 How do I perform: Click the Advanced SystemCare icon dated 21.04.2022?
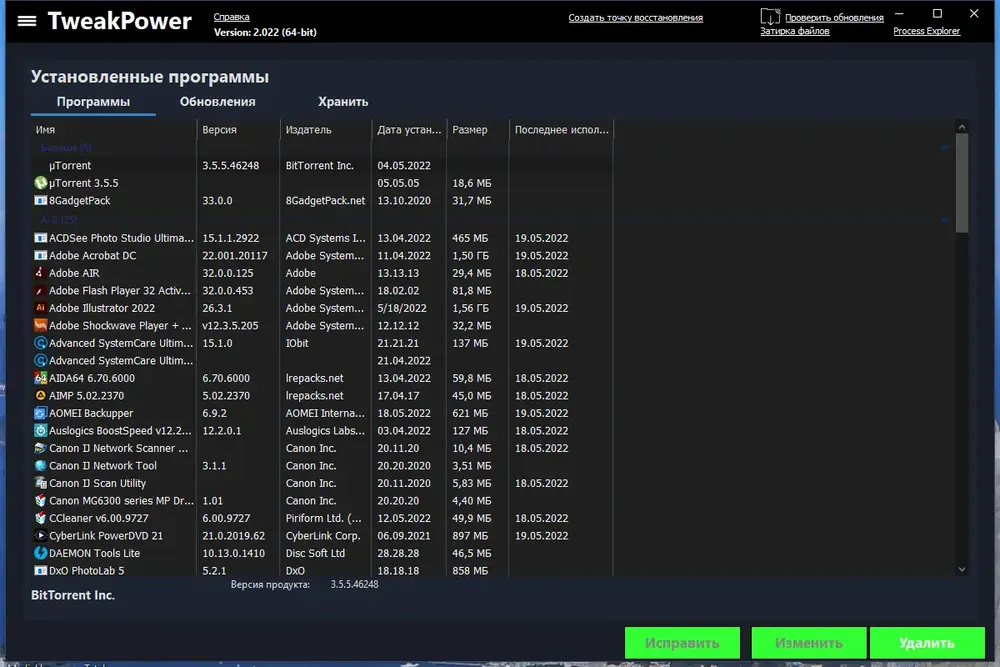coord(40,360)
